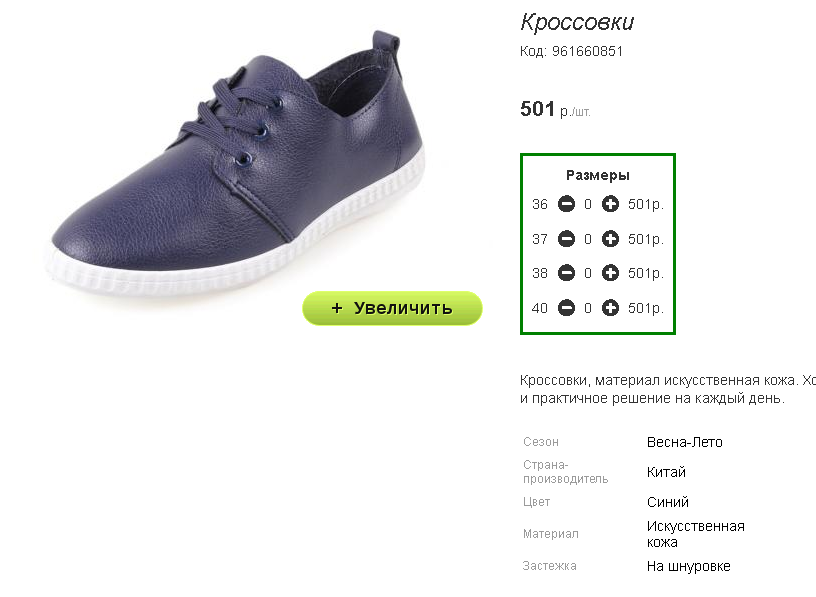Click the Кроссовки product title

click(577, 22)
